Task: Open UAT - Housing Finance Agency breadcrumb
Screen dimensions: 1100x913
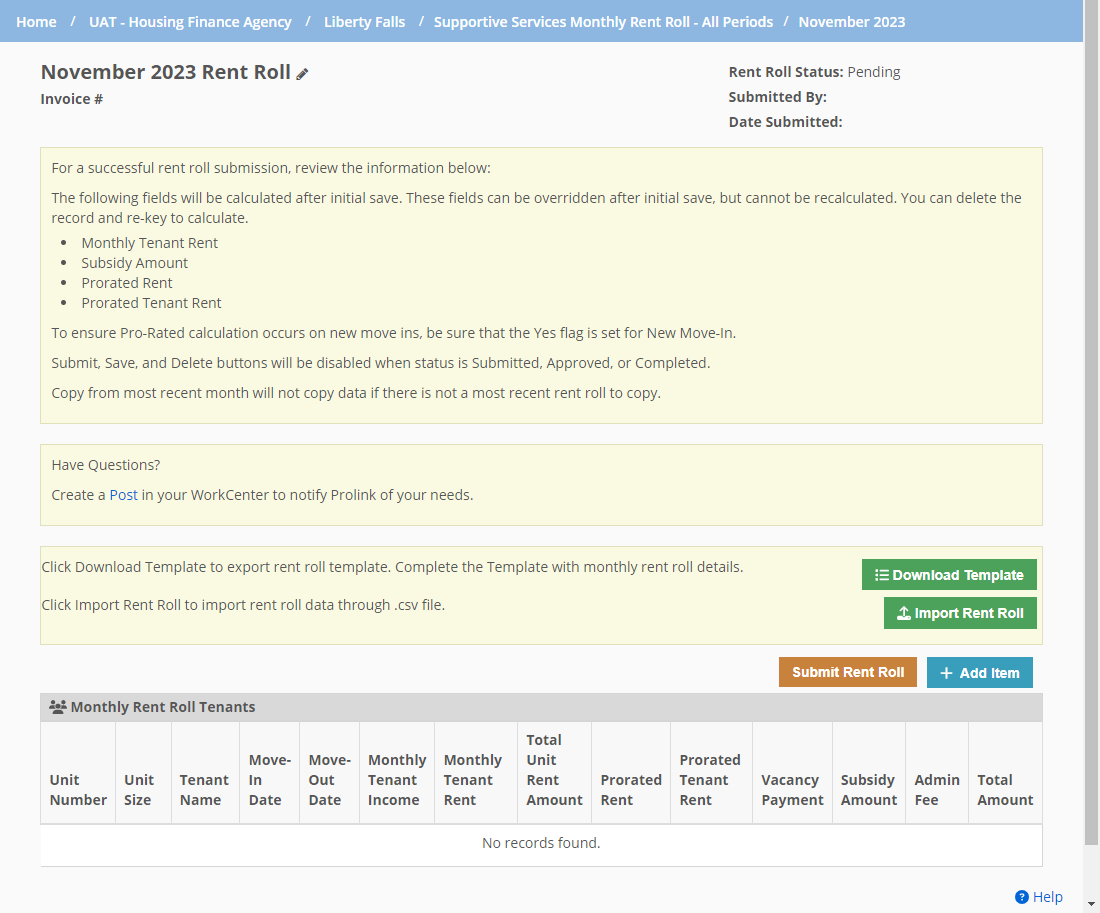Action: coord(190,22)
